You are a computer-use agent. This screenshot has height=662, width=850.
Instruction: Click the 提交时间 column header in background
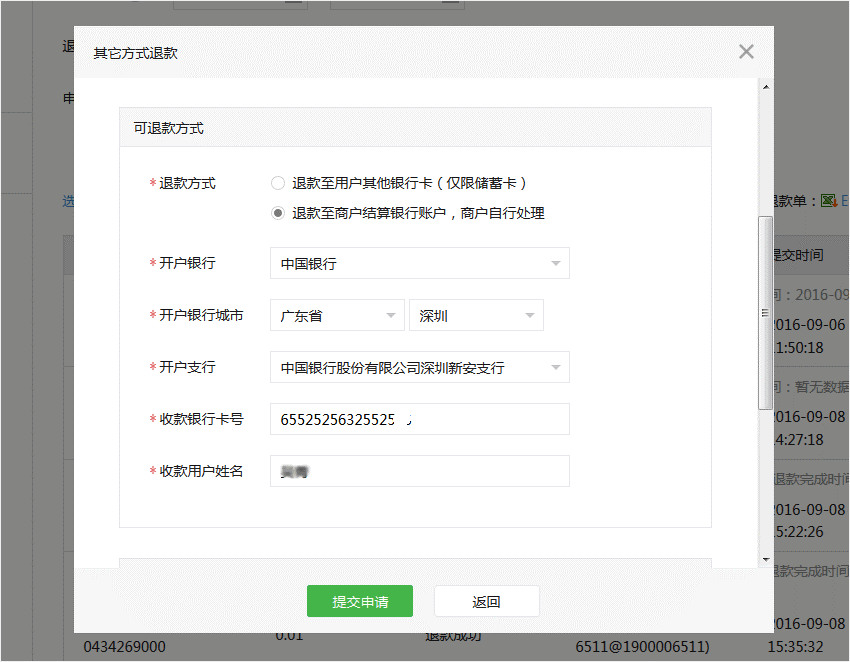pyautogui.click(x=798, y=255)
